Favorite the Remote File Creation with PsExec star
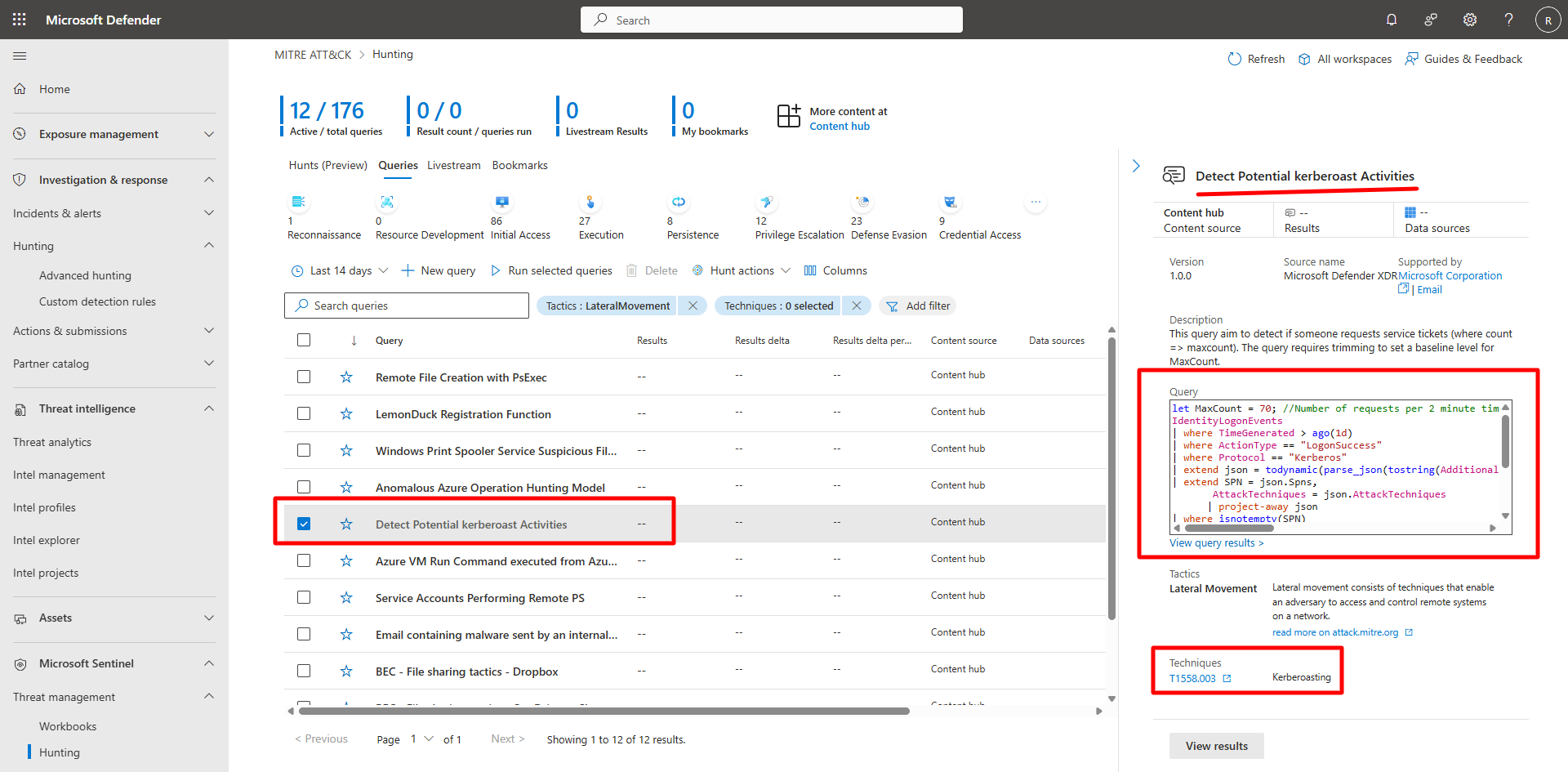 (346, 377)
